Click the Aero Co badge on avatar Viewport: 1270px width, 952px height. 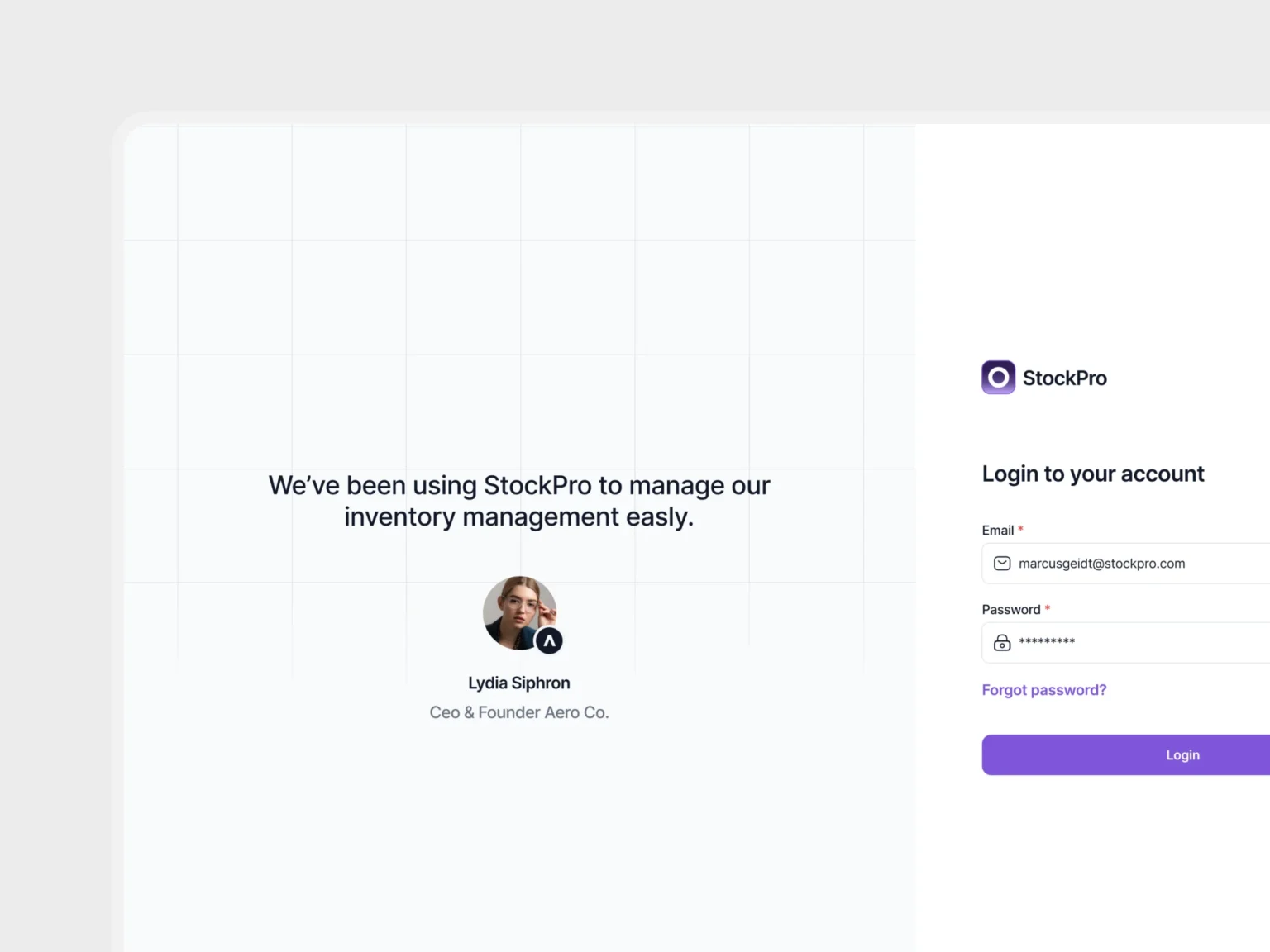549,640
